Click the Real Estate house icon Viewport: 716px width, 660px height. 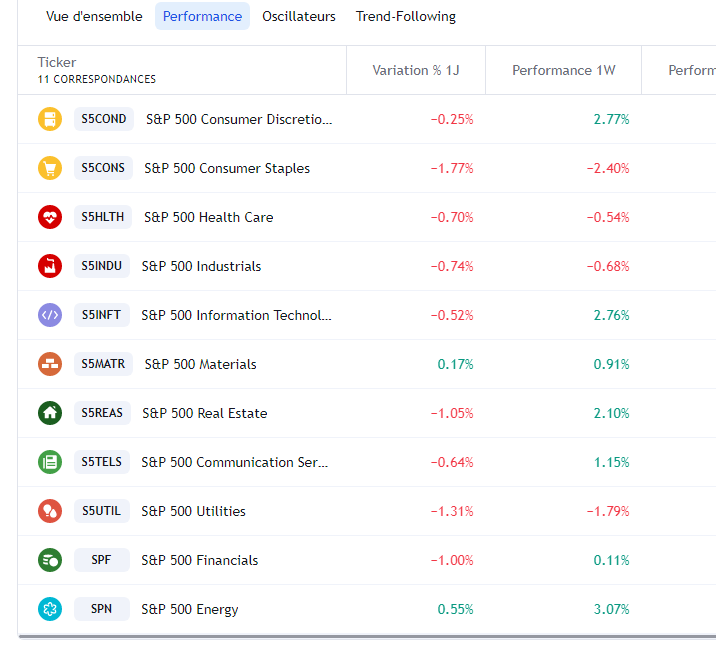pyautogui.click(x=50, y=413)
